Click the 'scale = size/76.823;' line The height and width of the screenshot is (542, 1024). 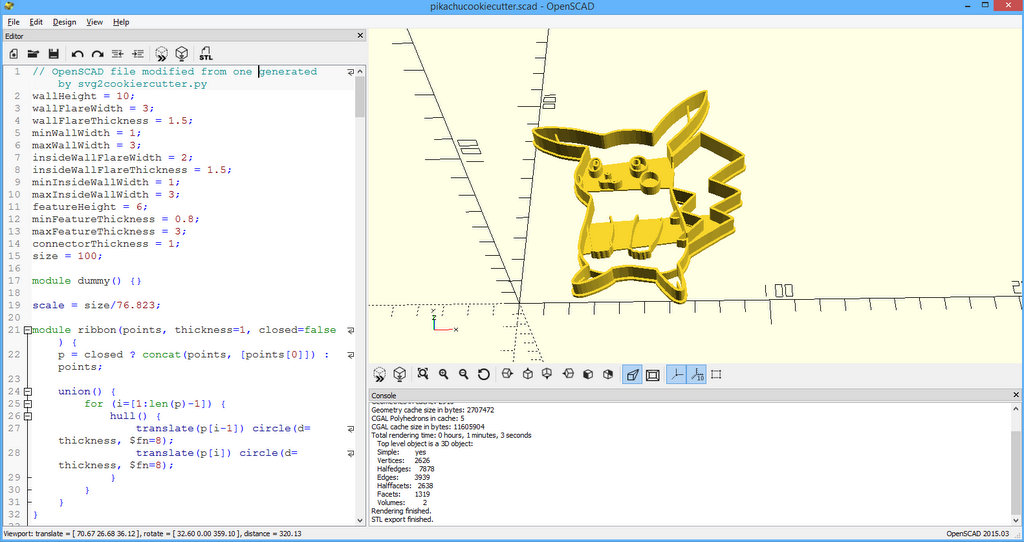[97, 306]
